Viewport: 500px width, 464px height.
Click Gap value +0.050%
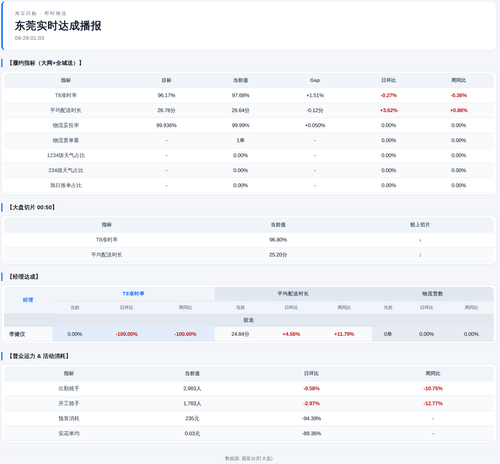pyautogui.click(x=315, y=125)
